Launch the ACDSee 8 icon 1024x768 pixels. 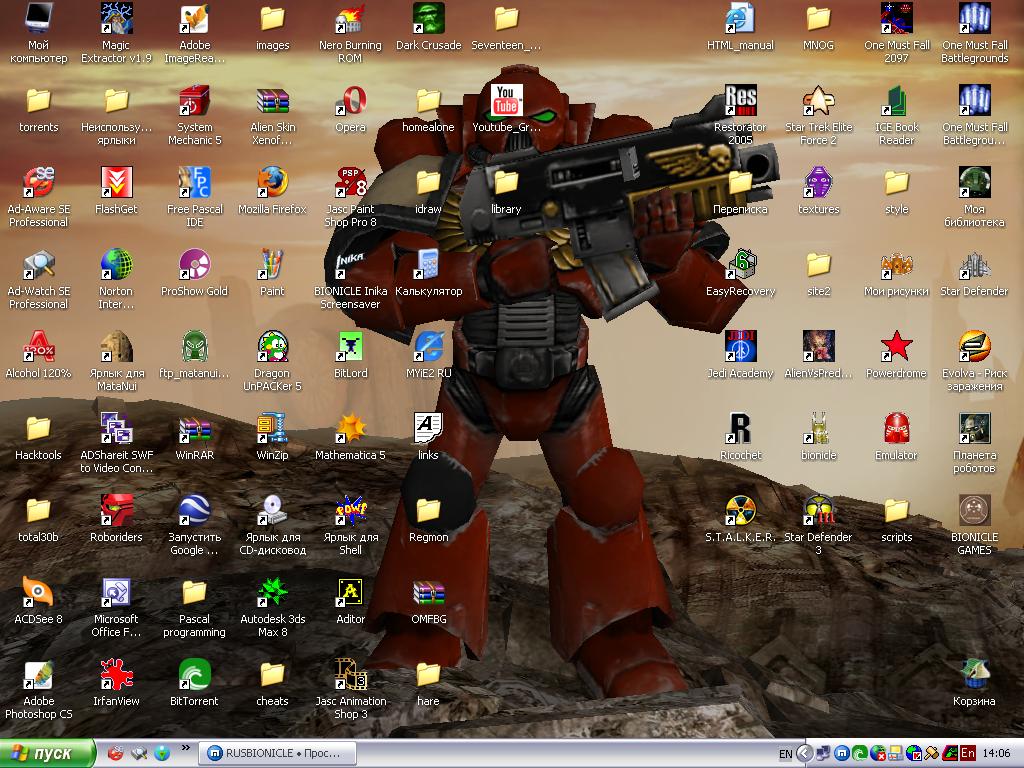pos(39,592)
